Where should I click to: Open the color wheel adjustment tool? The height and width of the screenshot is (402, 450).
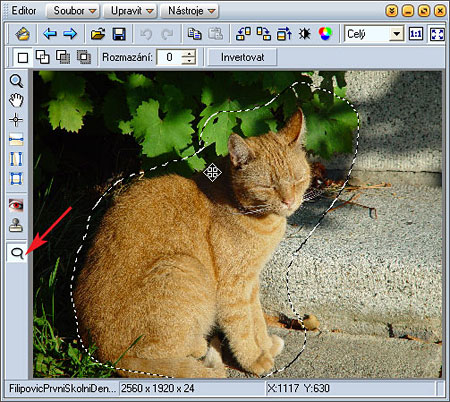pos(325,34)
